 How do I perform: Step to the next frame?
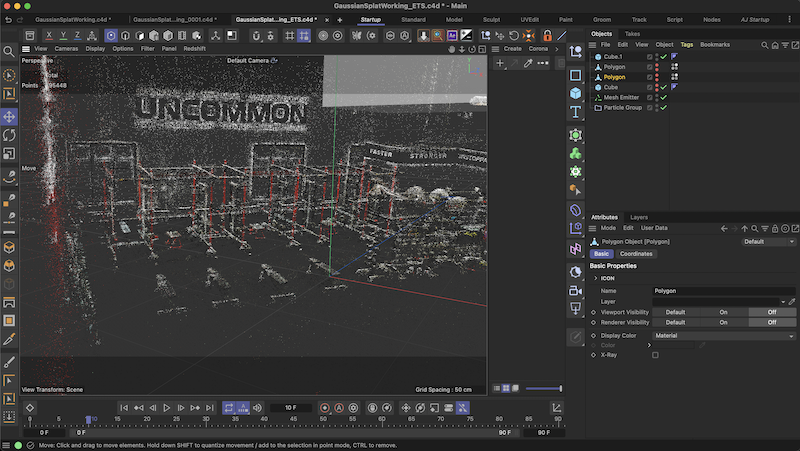181,408
